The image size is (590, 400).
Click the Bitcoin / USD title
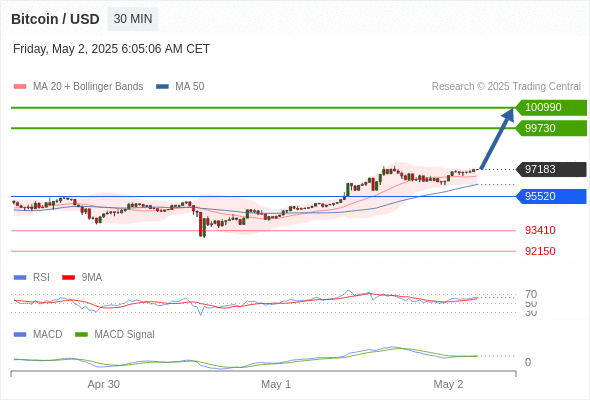coord(55,19)
